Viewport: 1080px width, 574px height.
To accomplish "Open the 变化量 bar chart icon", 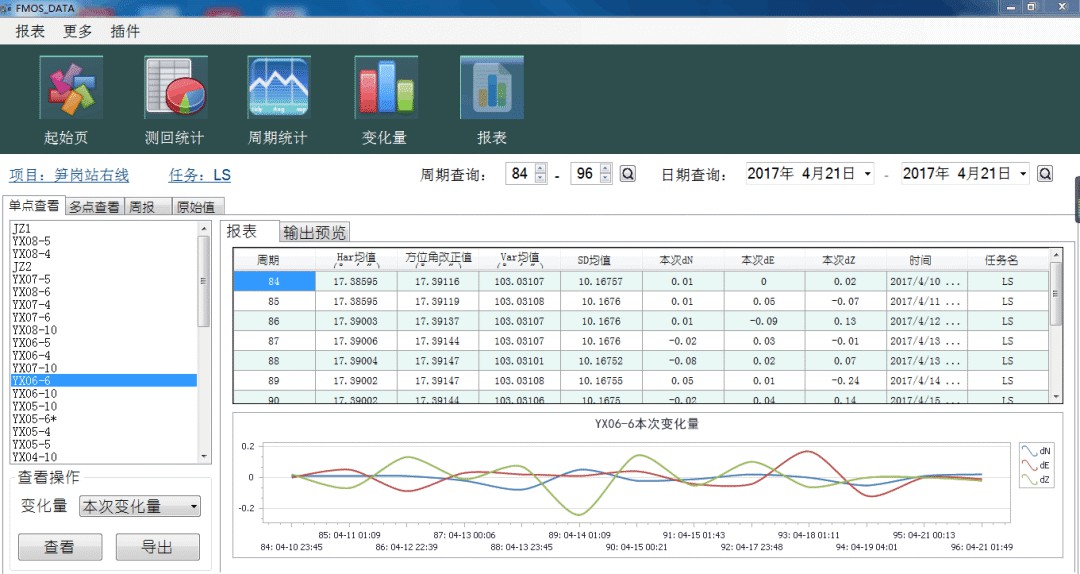I will click(385, 89).
